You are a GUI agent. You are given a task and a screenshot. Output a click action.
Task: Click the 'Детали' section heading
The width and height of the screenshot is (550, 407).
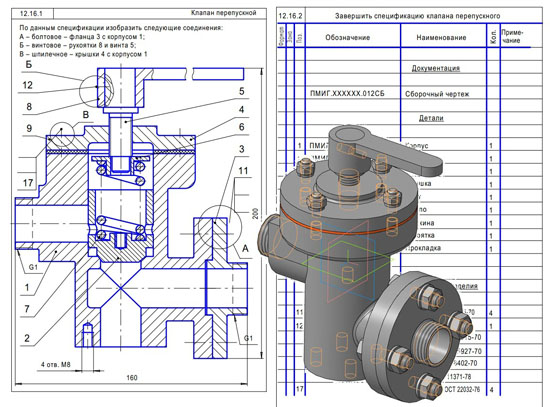click(x=431, y=118)
